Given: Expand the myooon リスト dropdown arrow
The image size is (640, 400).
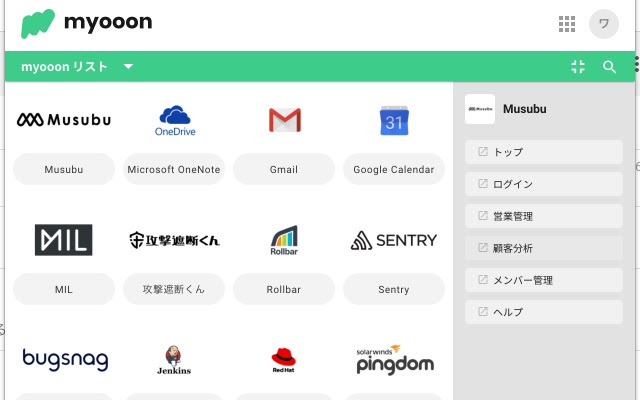Looking at the screenshot, I should tap(128, 67).
